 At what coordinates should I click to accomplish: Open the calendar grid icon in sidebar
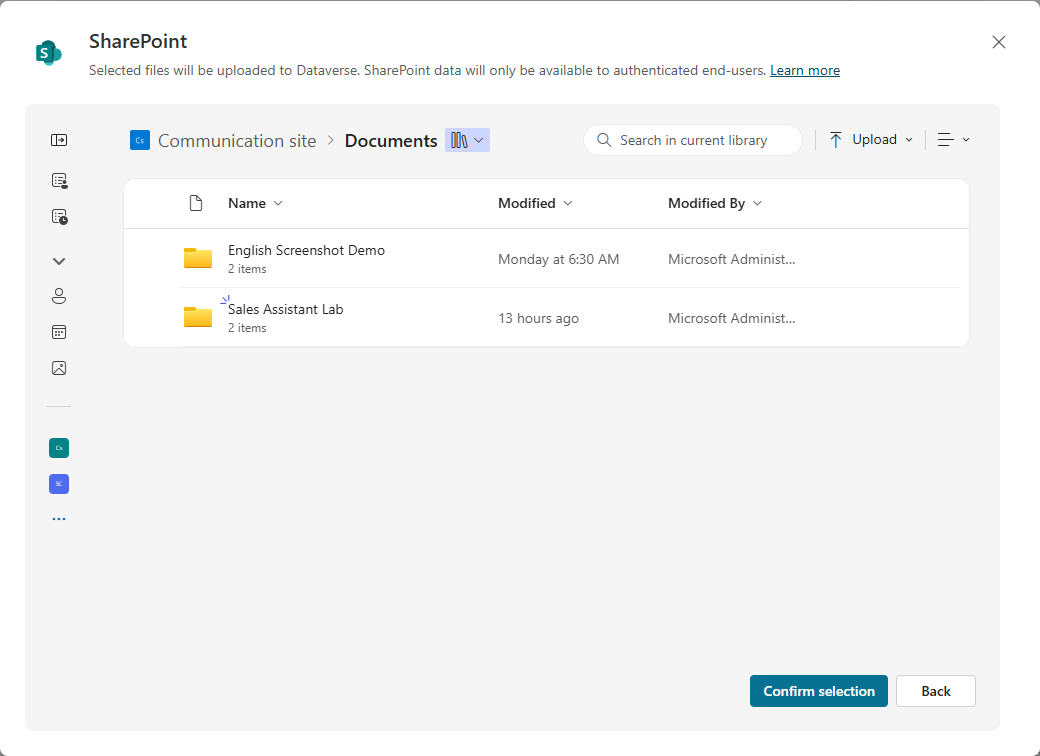point(59,332)
